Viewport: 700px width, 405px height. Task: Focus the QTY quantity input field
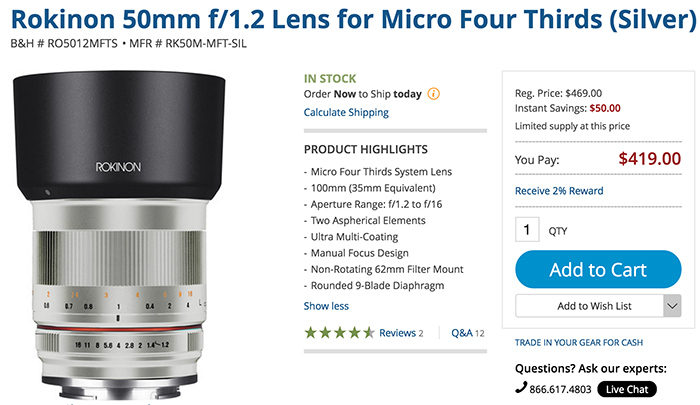pos(528,230)
